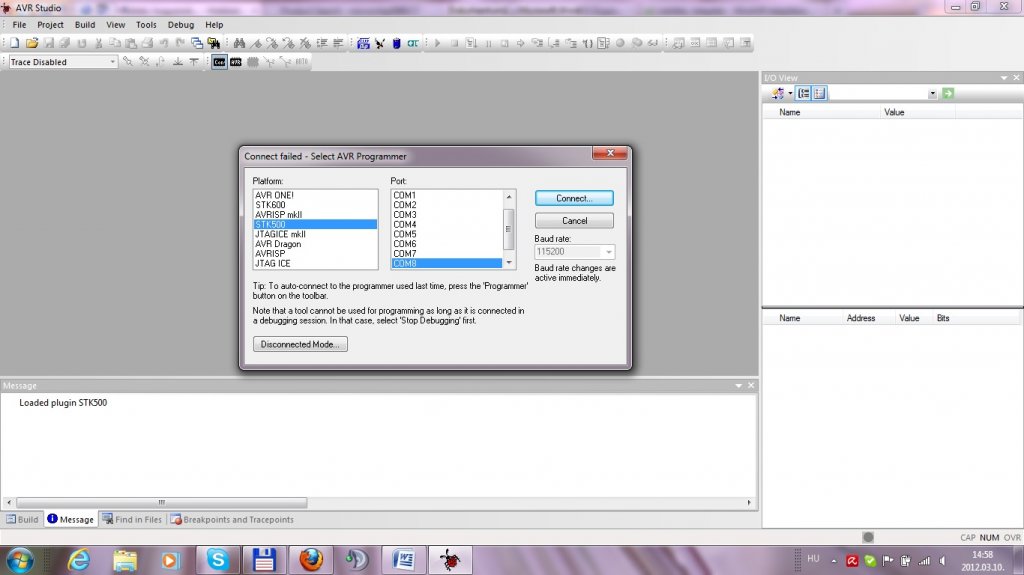Toggle I/O View tree display icon
The width and height of the screenshot is (1024, 575).
(x=803, y=93)
